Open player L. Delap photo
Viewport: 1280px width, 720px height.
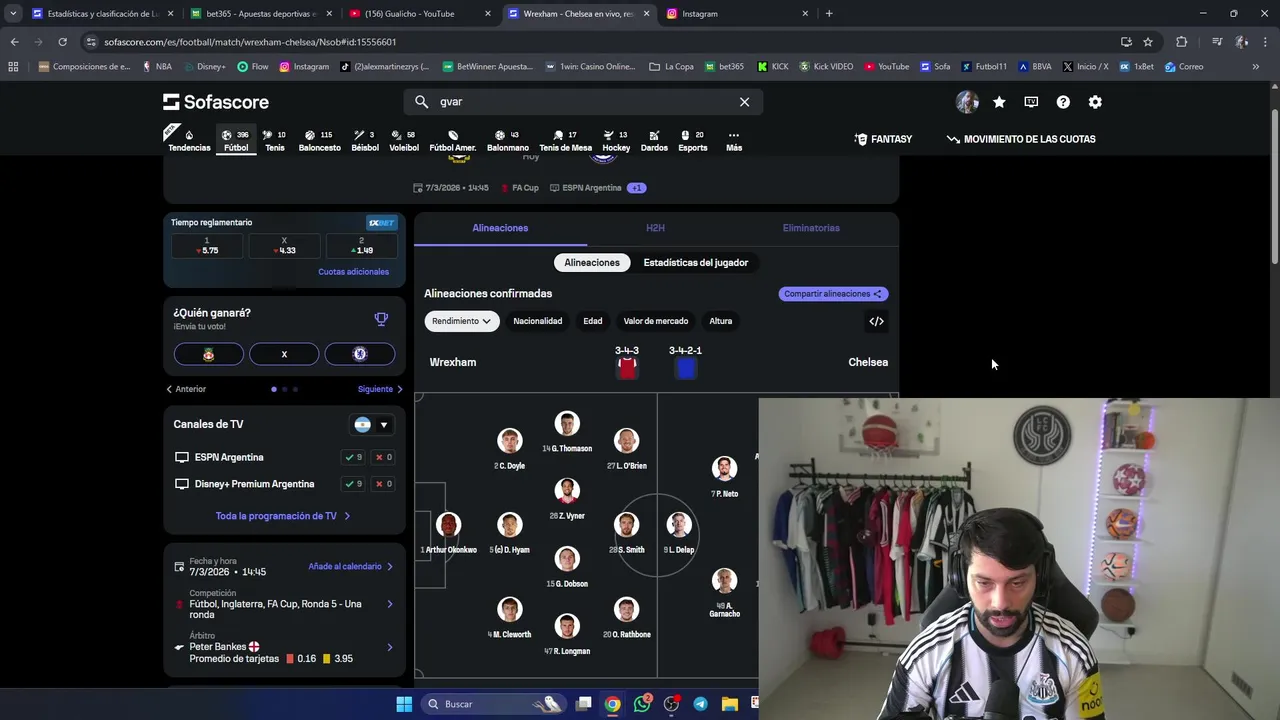pos(679,524)
